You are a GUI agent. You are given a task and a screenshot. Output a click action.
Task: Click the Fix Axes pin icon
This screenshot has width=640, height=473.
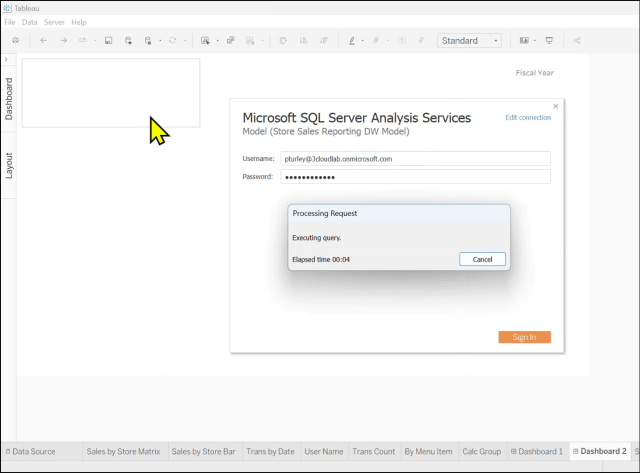tap(421, 40)
